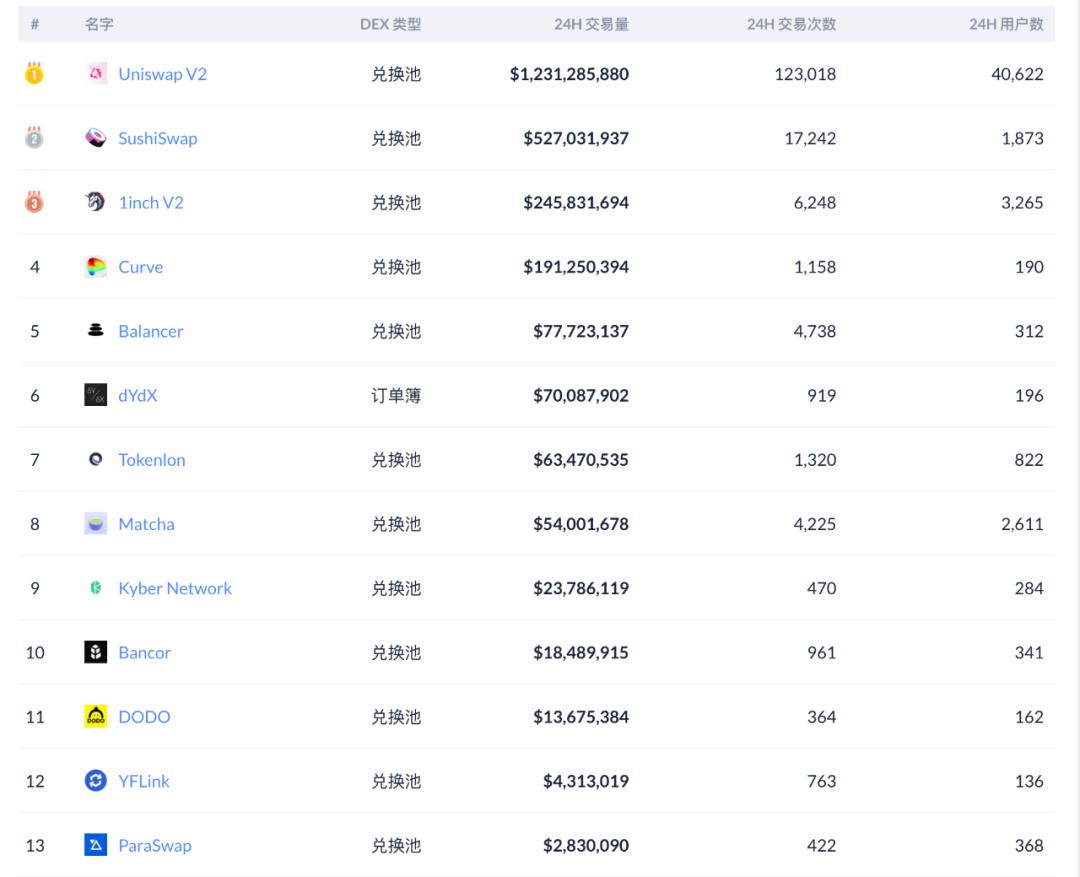Open the Tokenlon link
Image resolution: width=1080 pixels, height=877 pixels.
point(151,460)
